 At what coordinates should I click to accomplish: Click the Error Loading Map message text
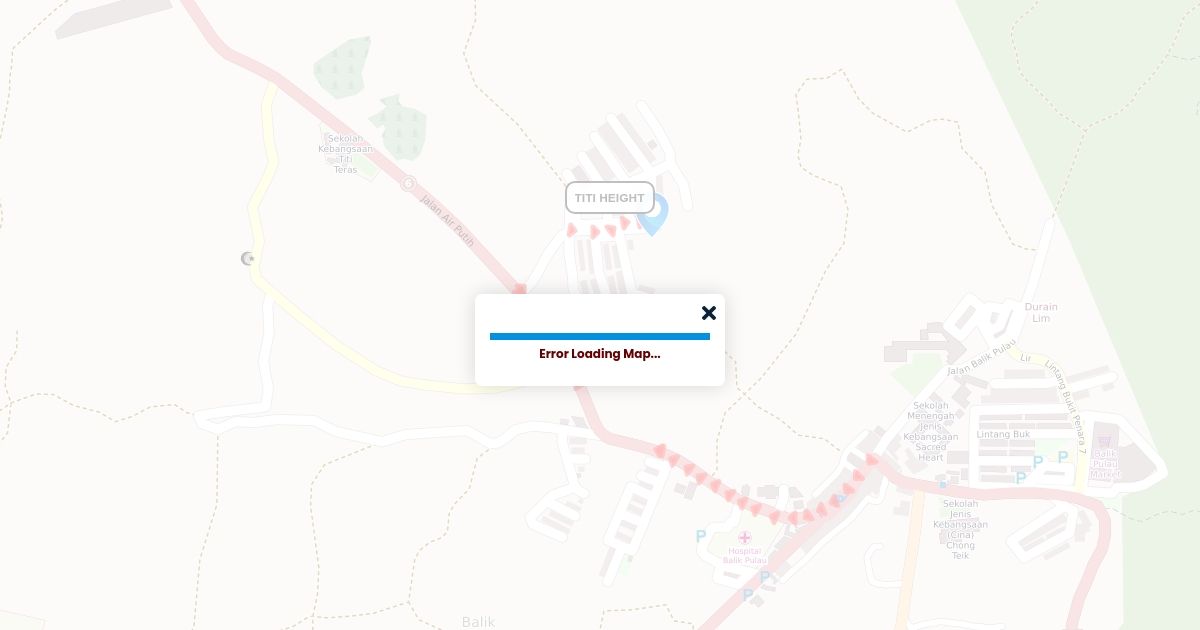coord(600,354)
